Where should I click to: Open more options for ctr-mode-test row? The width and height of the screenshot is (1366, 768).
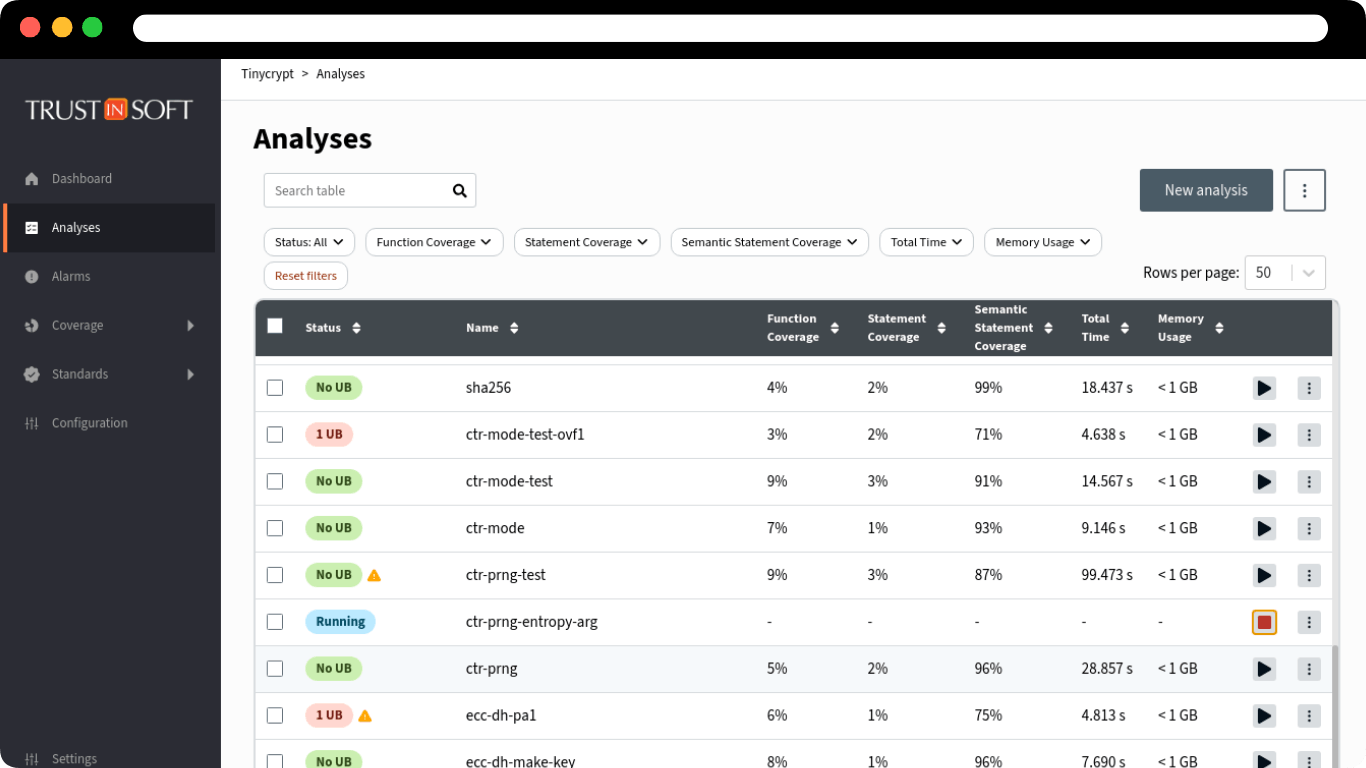[x=1309, y=482]
